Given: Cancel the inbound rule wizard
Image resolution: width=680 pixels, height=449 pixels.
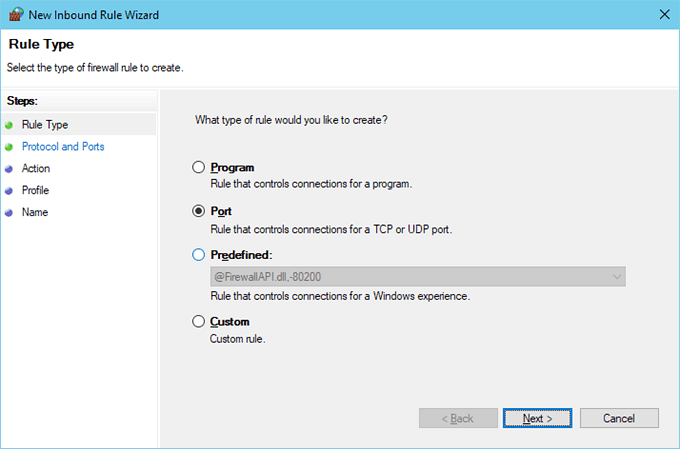Looking at the screenshot, I should 619,418.
